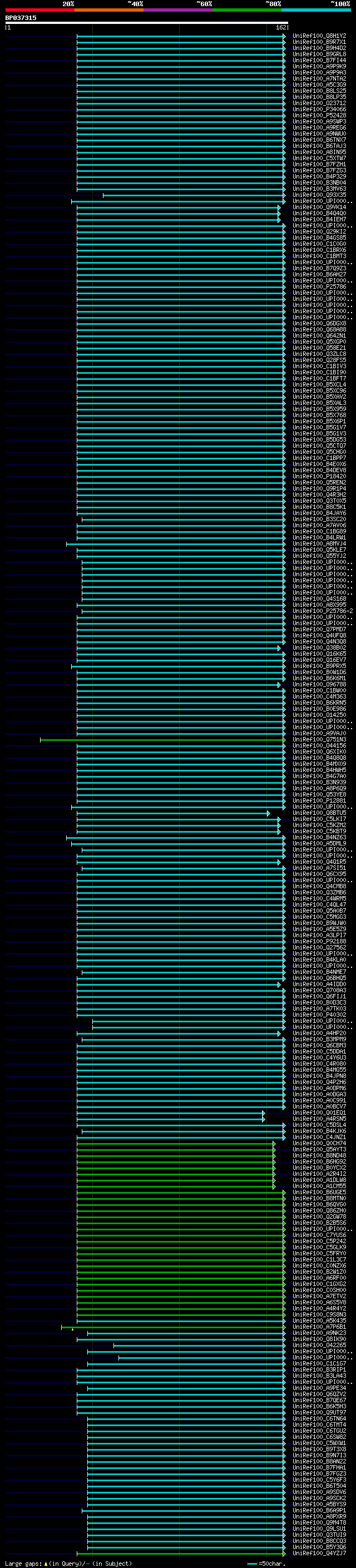Select hit label UniRef100_Q9VK14
The image size is (356, 1568).
319,207
